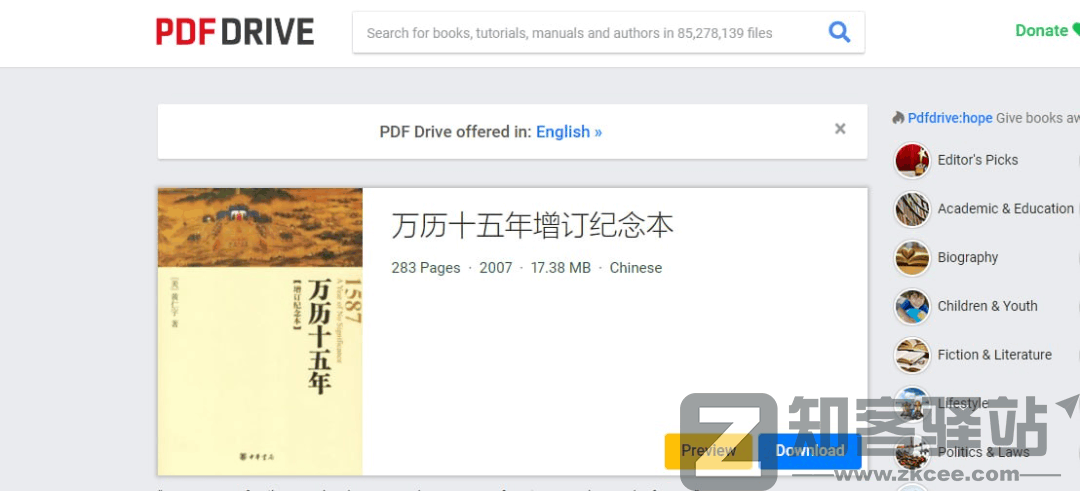Click the magnifier search icon
This screenshot has width=1080, height=491.
(x=839, y=32)
